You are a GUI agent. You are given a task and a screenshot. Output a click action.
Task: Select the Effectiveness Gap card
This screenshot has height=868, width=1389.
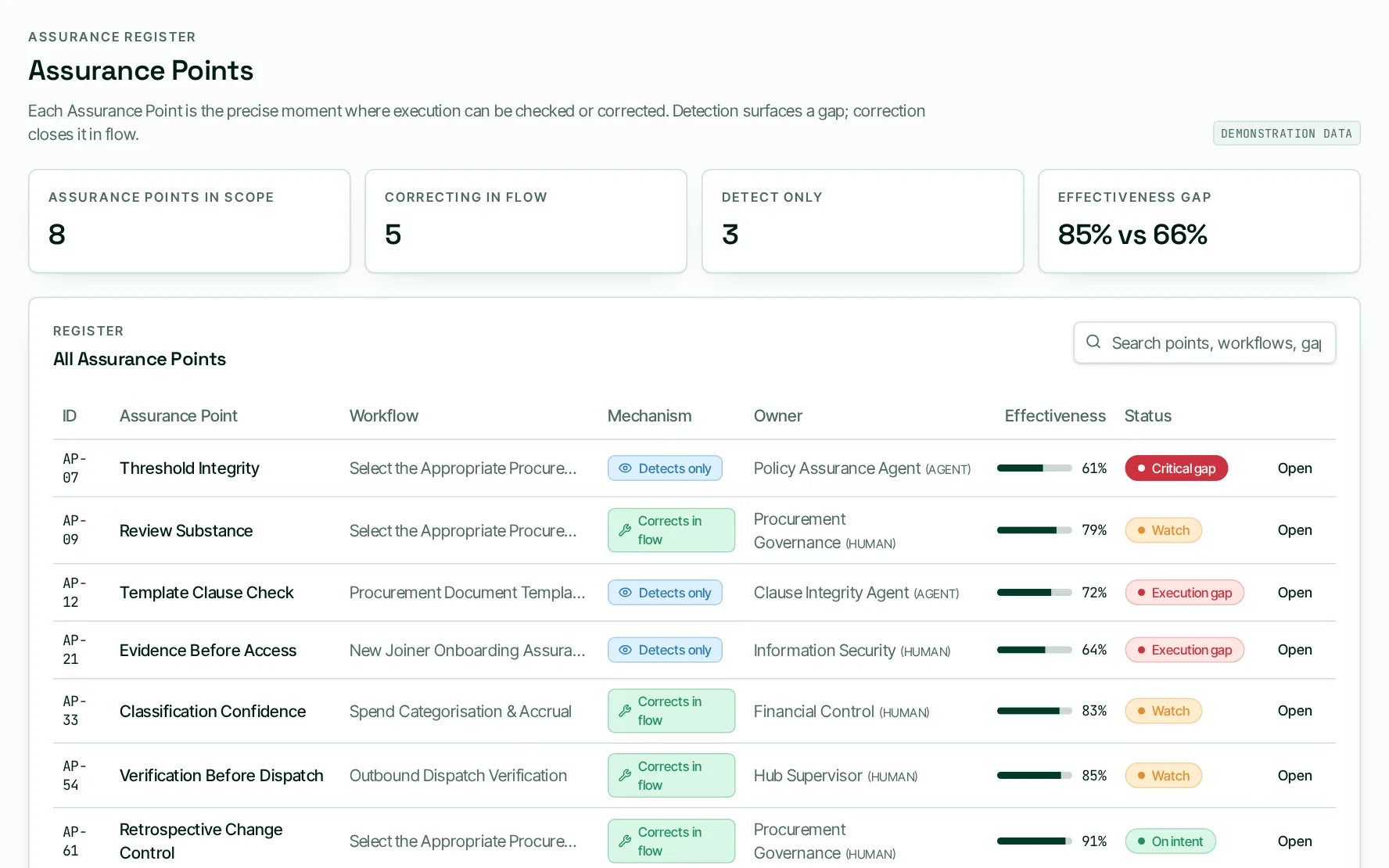point(1199,221)
